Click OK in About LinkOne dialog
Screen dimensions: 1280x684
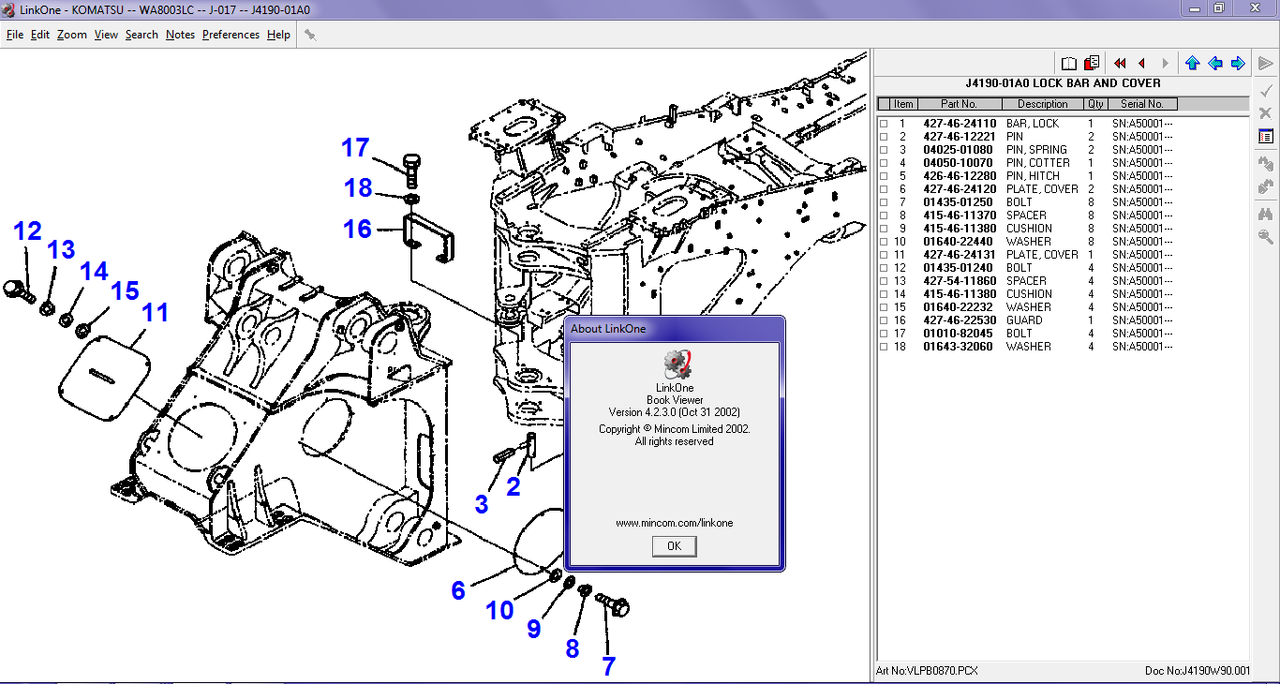674,546
